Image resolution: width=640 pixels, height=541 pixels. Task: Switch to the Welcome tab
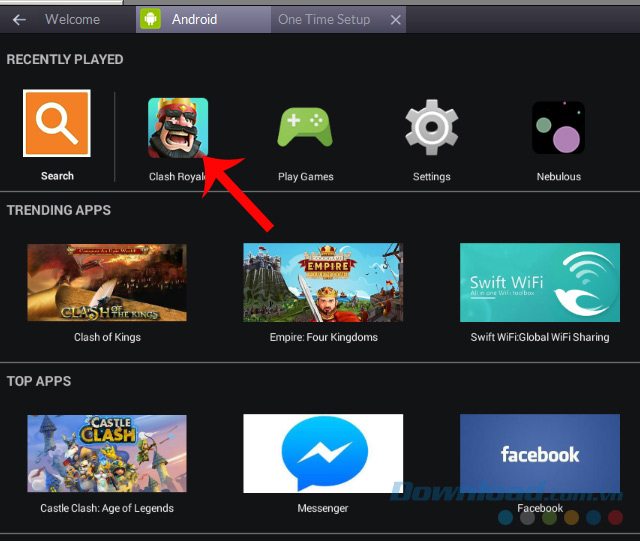pos(72,19)
